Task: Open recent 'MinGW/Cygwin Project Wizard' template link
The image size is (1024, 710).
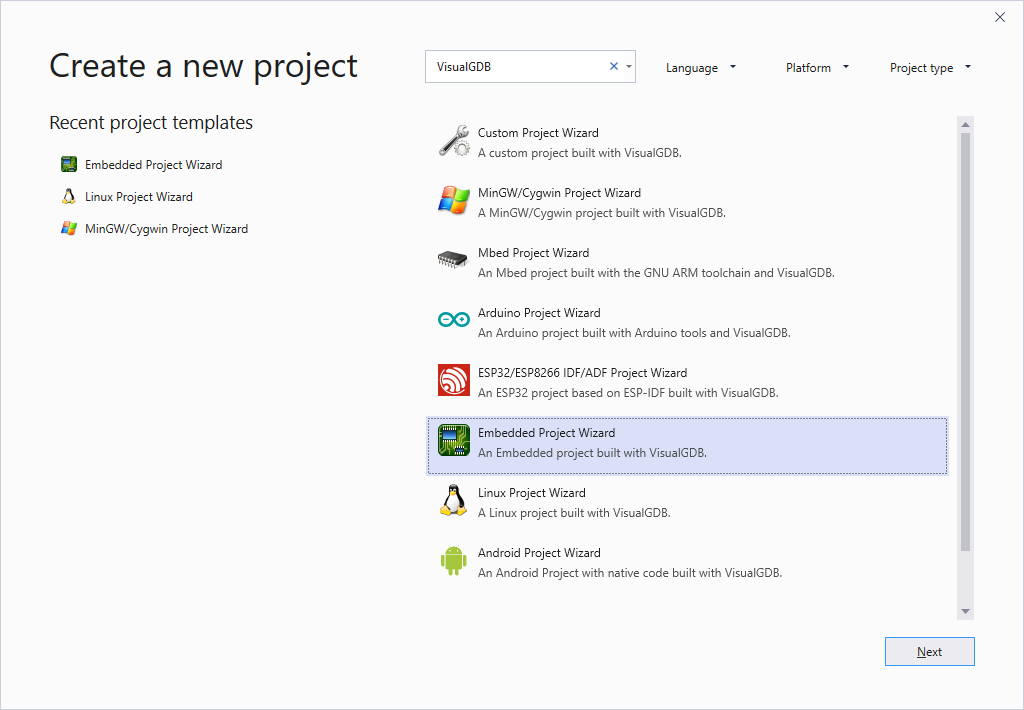Action: 167,229
